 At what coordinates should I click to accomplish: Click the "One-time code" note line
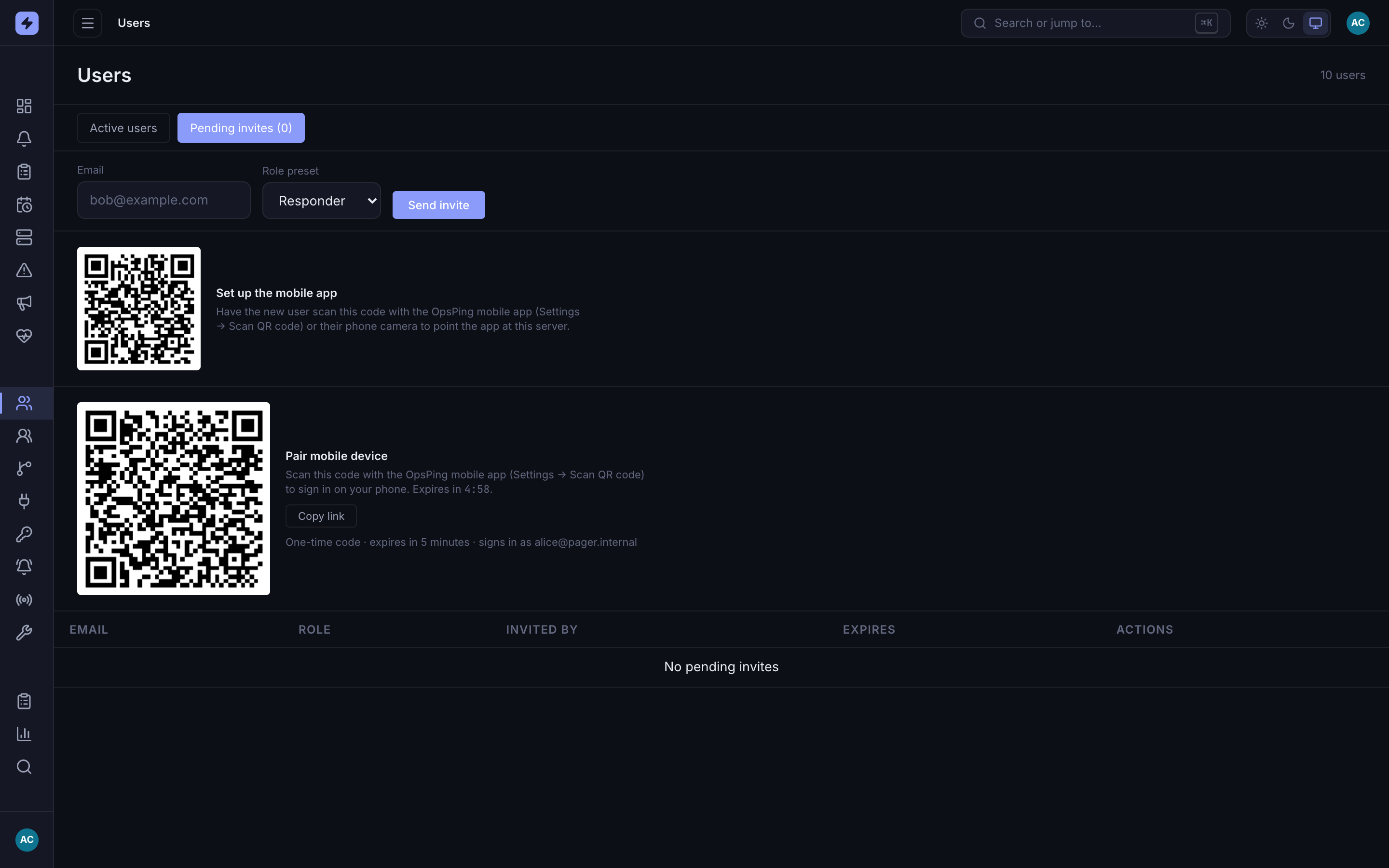tap(461, 542)
